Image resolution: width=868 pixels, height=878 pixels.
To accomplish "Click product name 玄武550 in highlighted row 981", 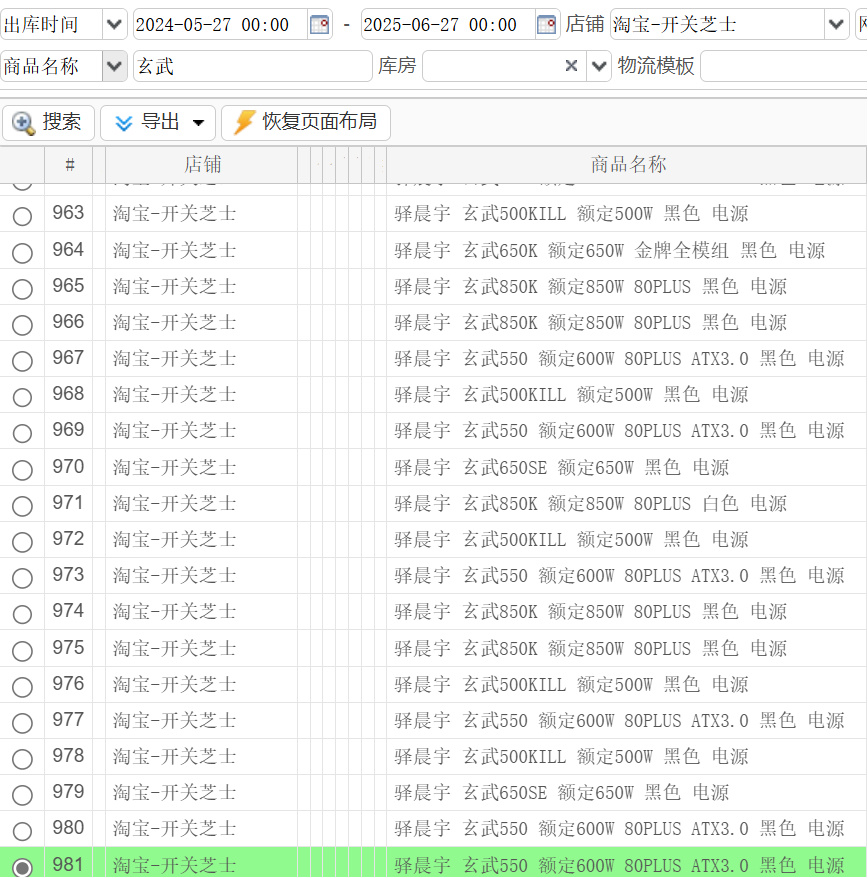I will coord(619,865).
